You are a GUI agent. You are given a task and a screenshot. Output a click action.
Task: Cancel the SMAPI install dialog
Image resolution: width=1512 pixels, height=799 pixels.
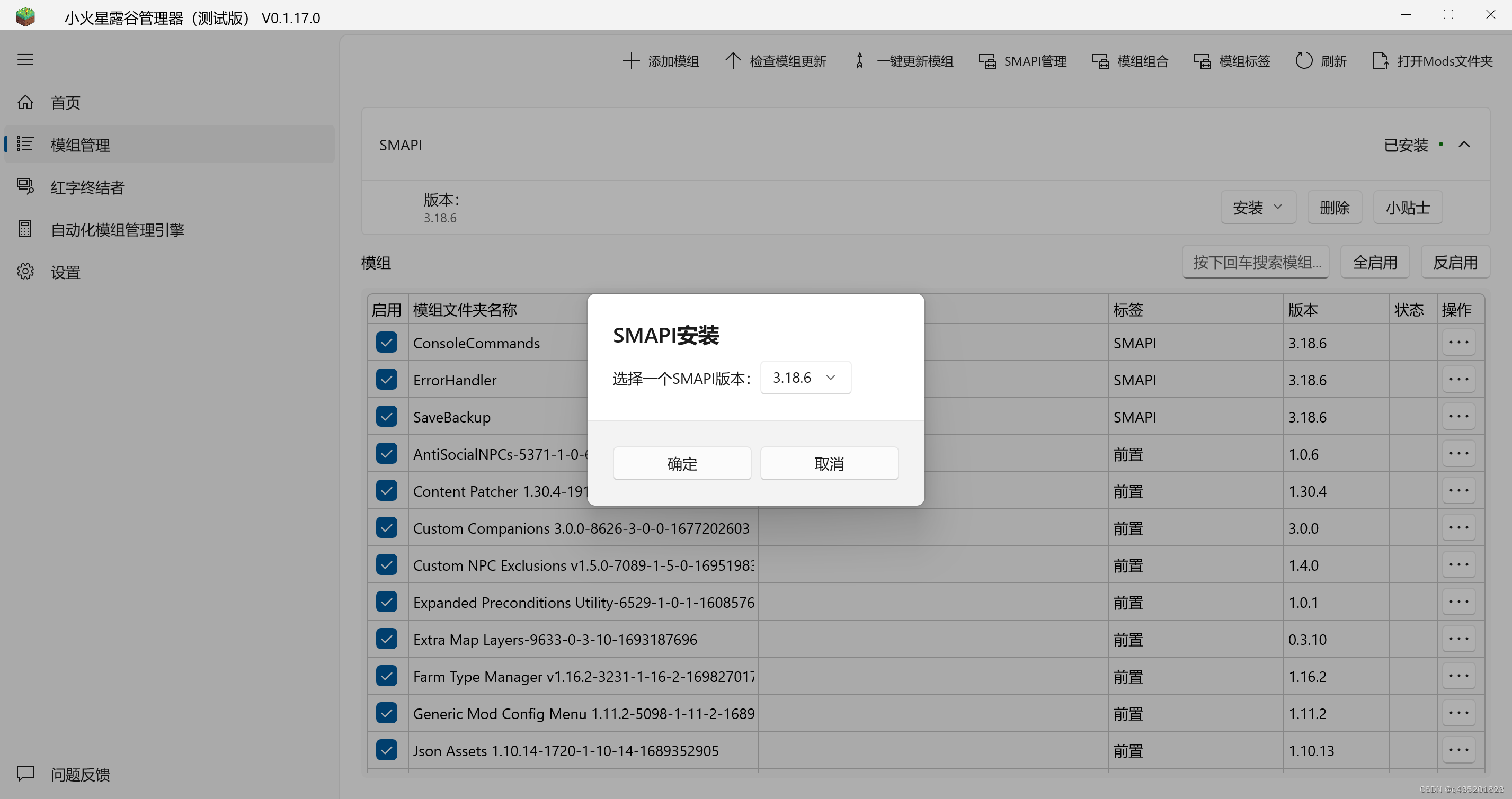tap(829, 463)
